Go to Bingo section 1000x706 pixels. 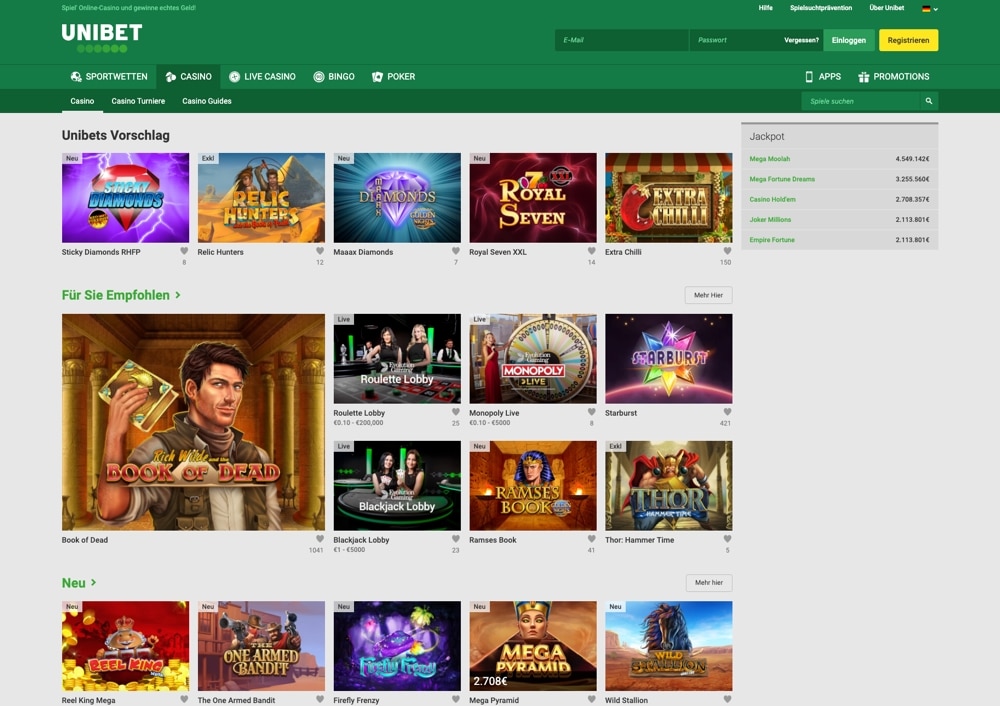tap(334, 77)
